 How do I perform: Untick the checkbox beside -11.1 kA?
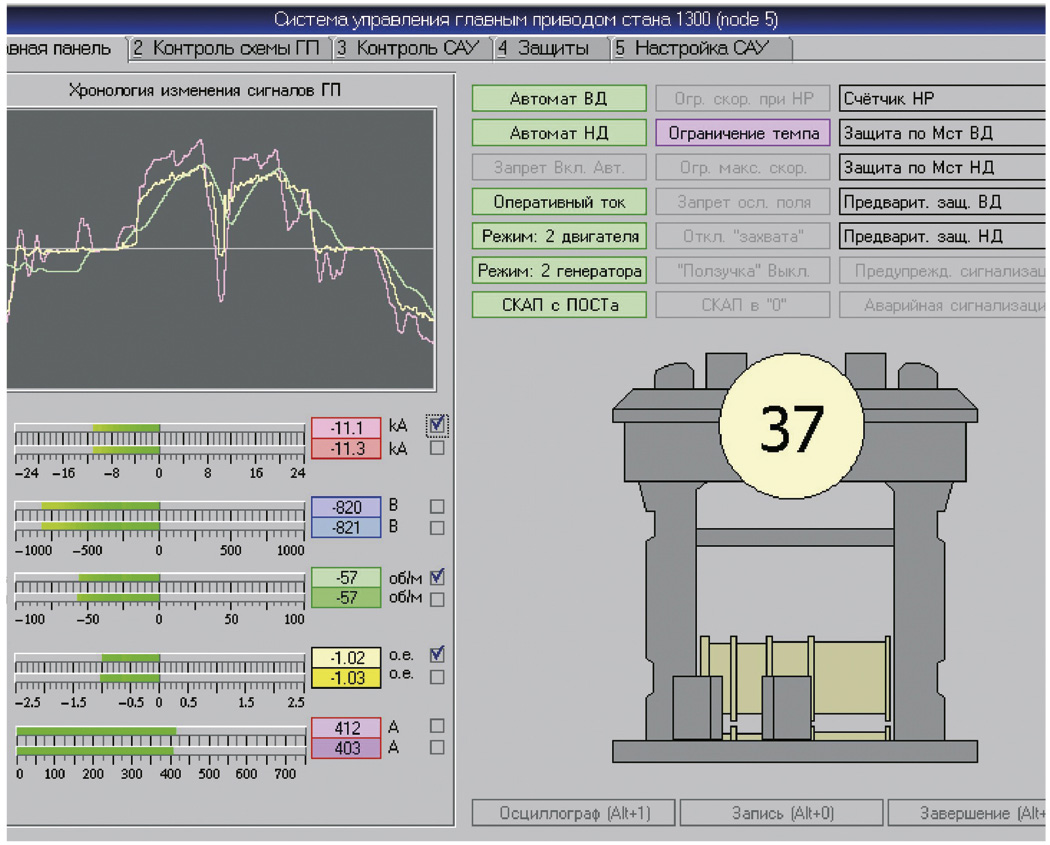pos(437,425)
